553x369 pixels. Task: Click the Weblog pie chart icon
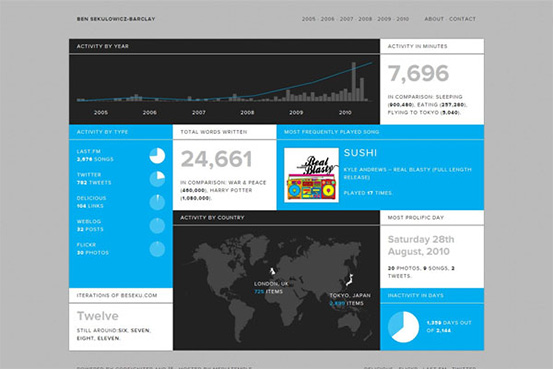pos(157,225)
